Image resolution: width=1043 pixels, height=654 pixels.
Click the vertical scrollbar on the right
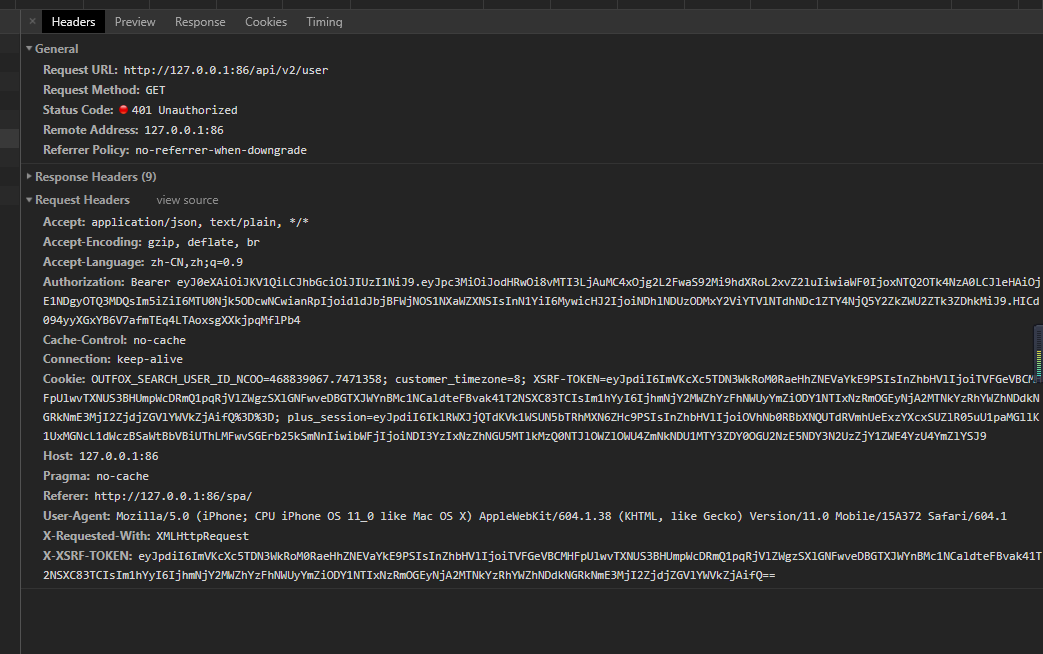1038,352
